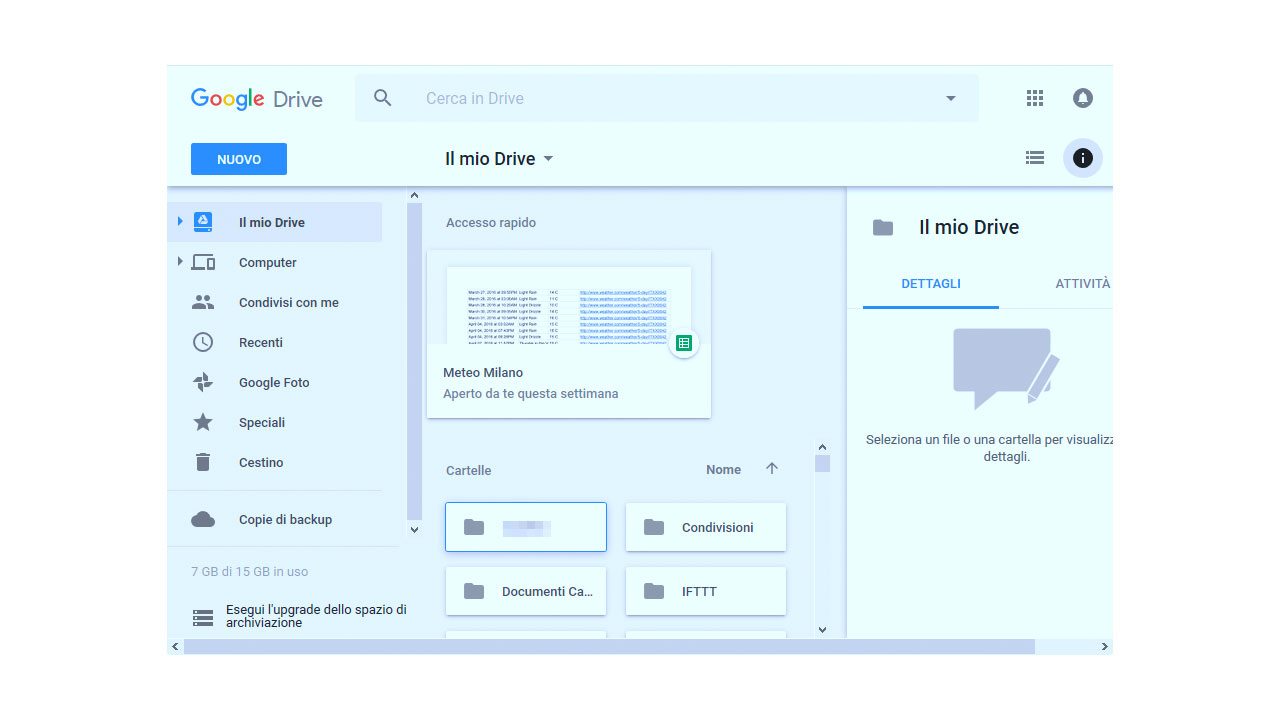Open Cestino trash in sidebar
The height and width of the screenshot is (720, 1280).
260,462
